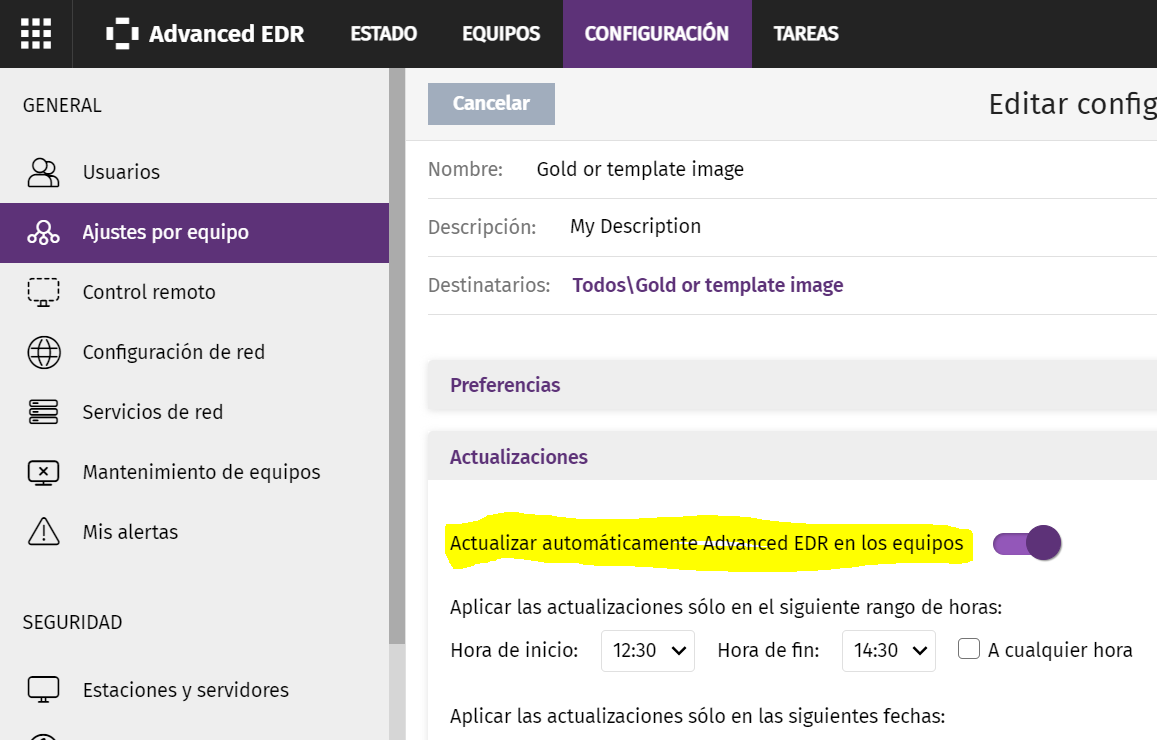Collapse the Actualizaciones section
The width and height of the screenshot is (1157, 740).
[x=792, y=457]
